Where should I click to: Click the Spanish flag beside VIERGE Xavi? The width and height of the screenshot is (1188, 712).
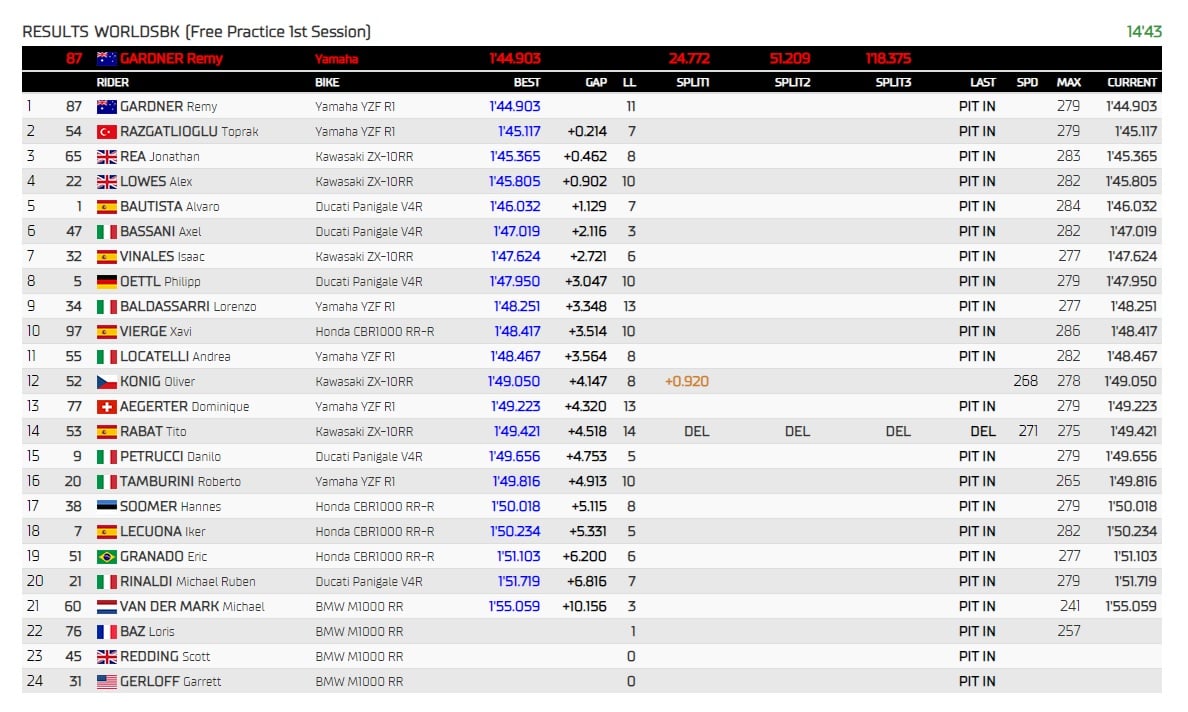click(x=107, y=332)
